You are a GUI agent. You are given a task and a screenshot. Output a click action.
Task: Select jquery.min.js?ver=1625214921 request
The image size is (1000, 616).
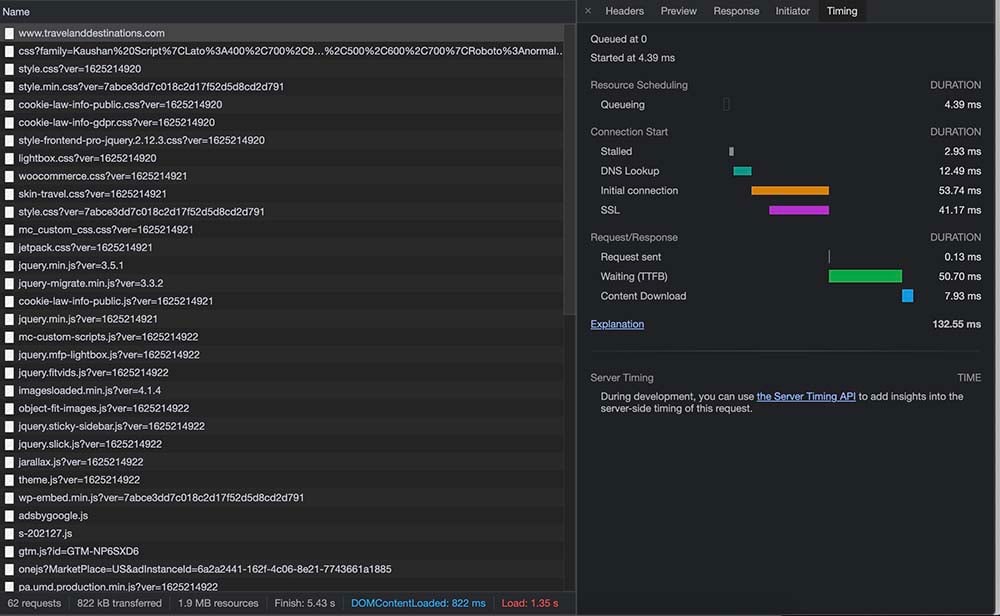point(282,319)
